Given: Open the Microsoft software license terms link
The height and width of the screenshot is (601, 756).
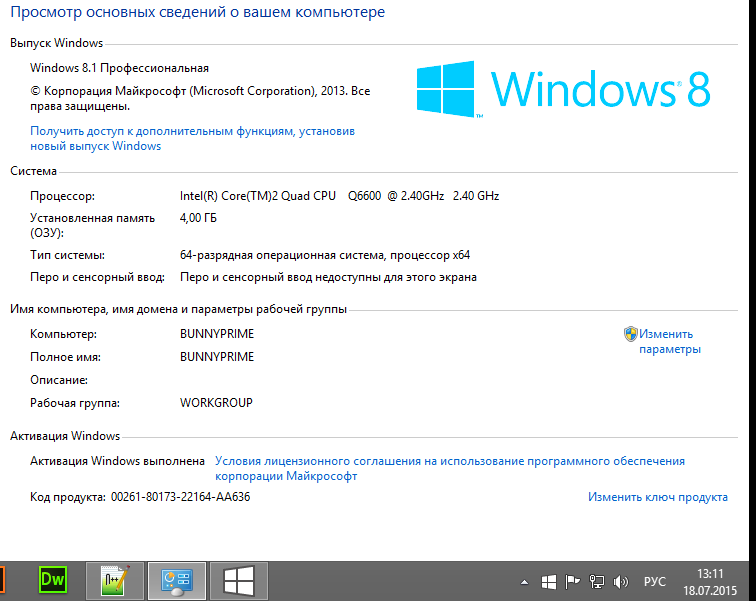Looking at the screenshot, I should pyautogui.click(x=450, y=468).
